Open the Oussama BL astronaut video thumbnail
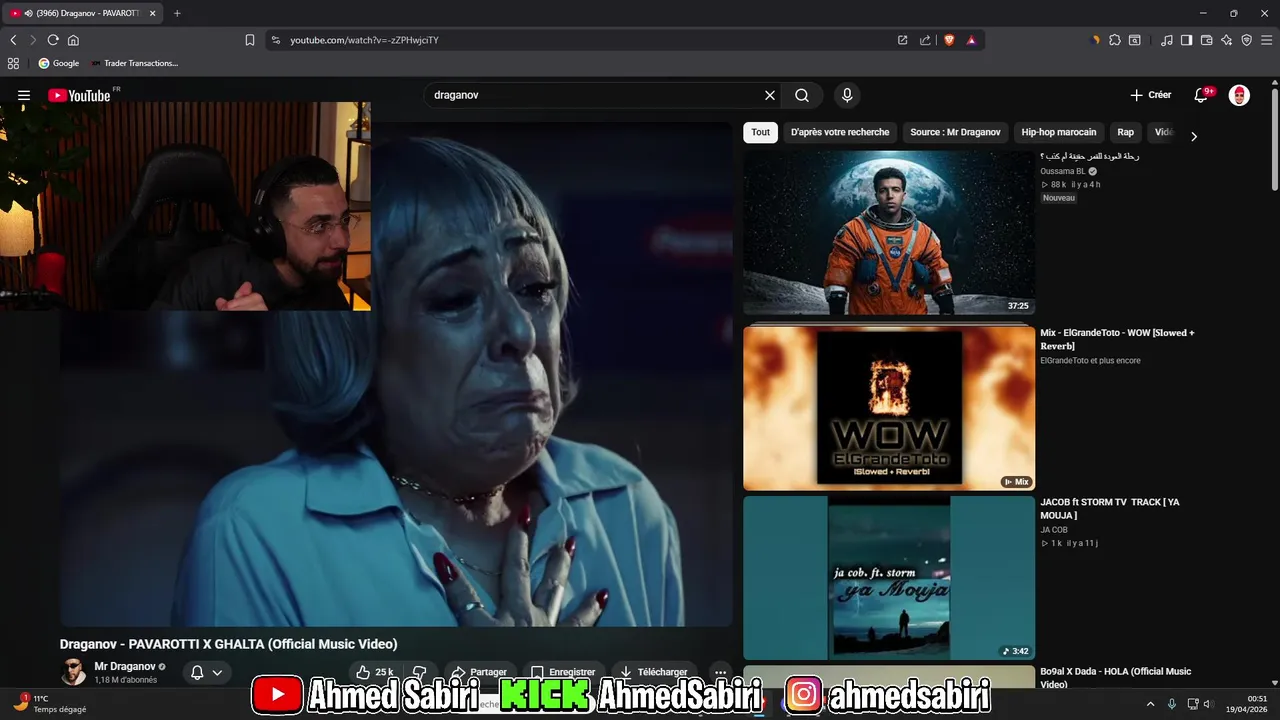Viewport: 1280px width, 720px height. tap(889, 232)
